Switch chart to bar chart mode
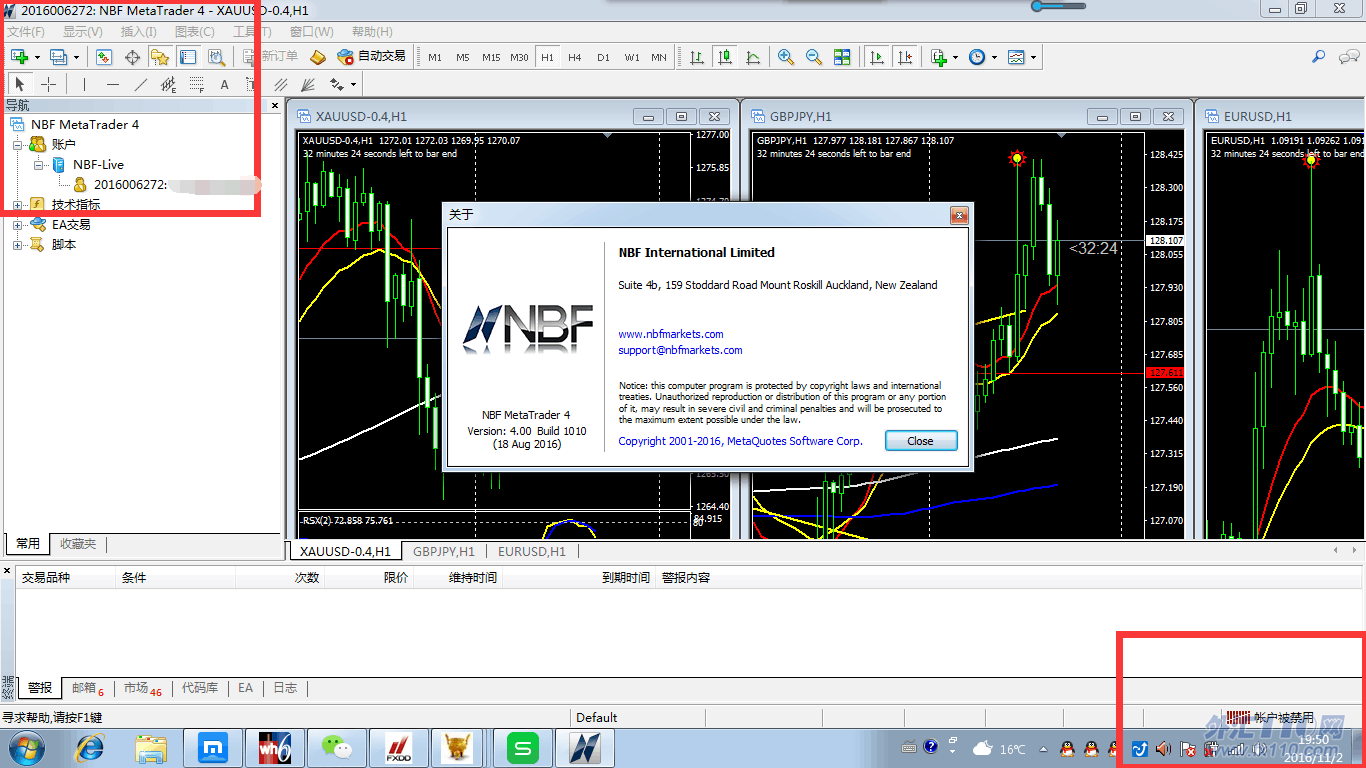 click(697, 57)
